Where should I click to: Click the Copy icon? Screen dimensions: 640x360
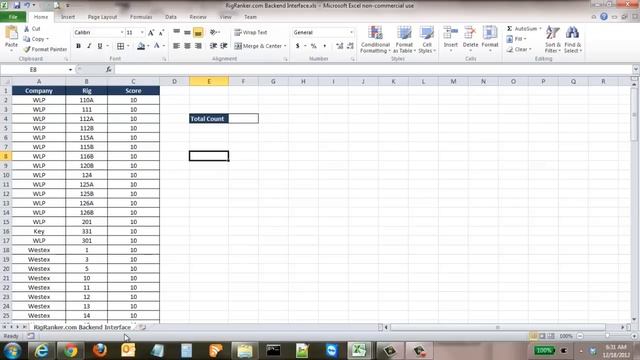(27, 39)
